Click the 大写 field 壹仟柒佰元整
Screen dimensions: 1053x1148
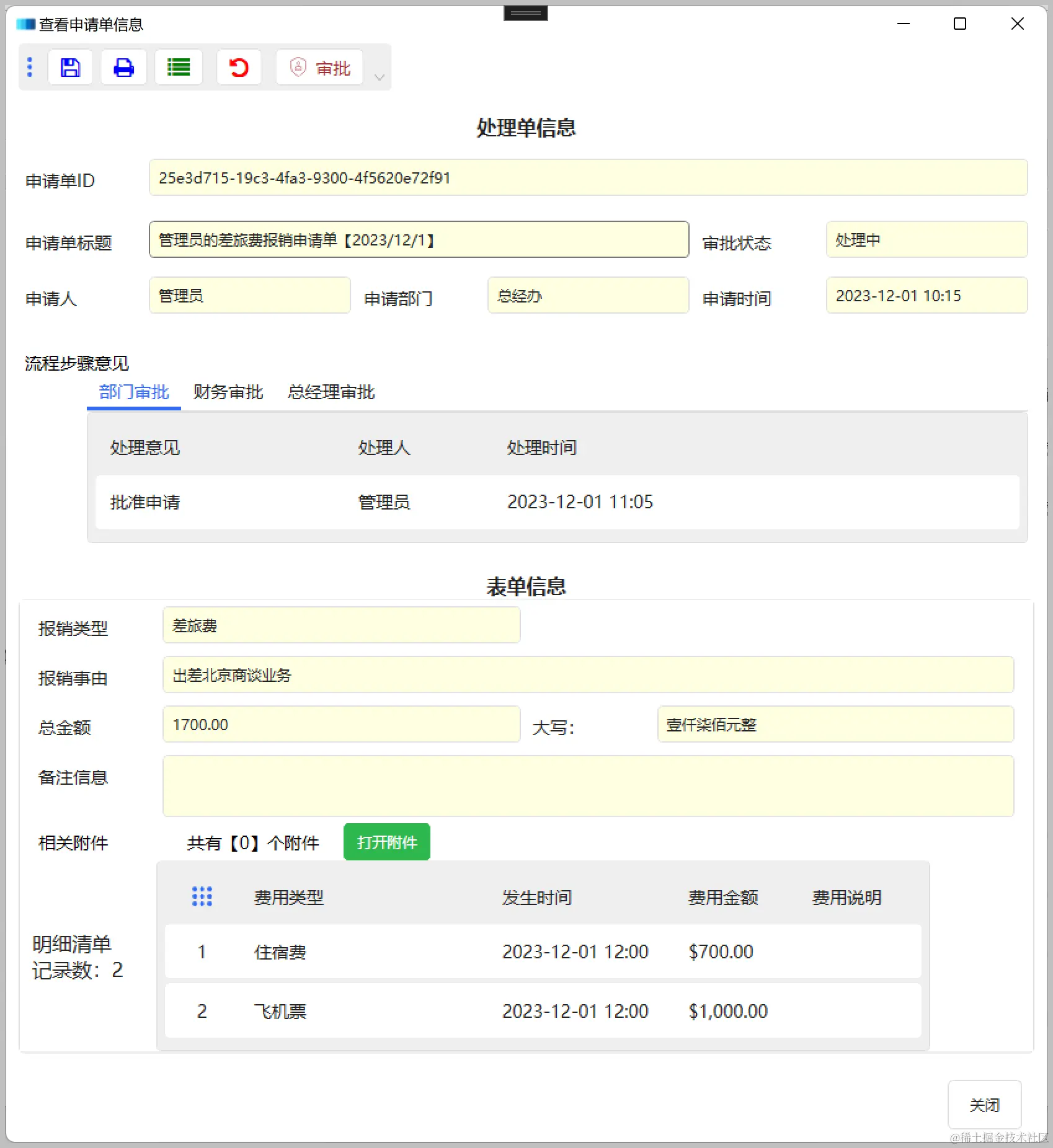(x=835, y=725)
